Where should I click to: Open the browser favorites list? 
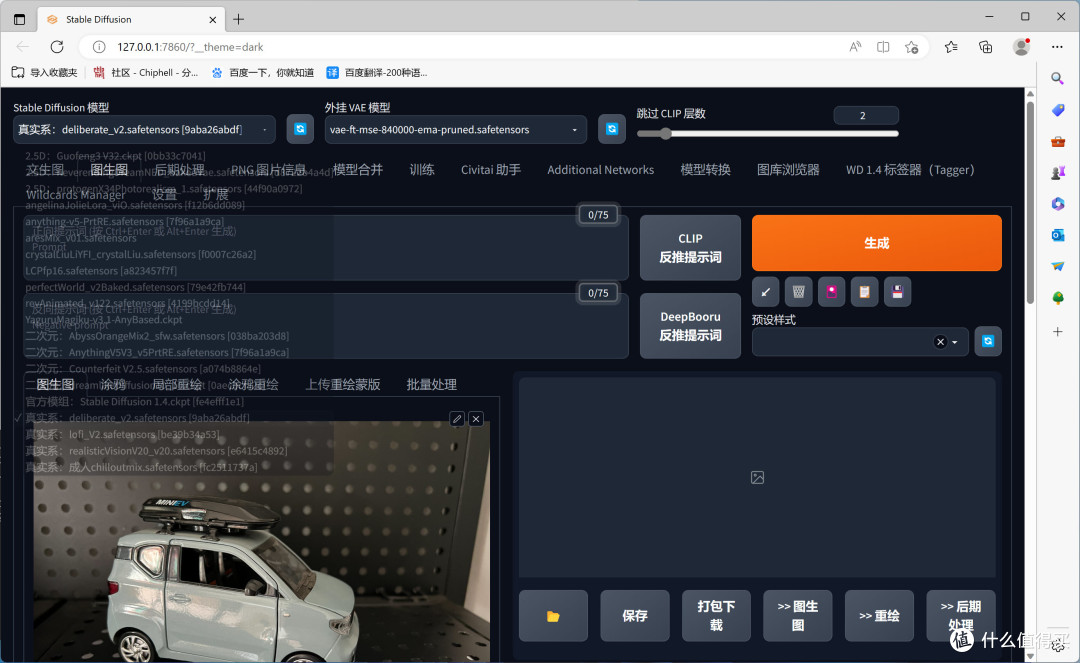pos(951,47)
